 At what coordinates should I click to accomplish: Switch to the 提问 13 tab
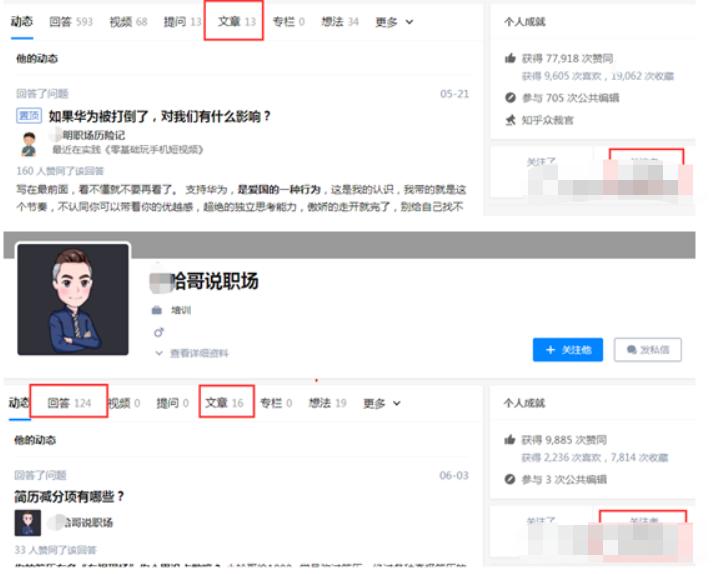pyautogui.click(x=182, y=22)
